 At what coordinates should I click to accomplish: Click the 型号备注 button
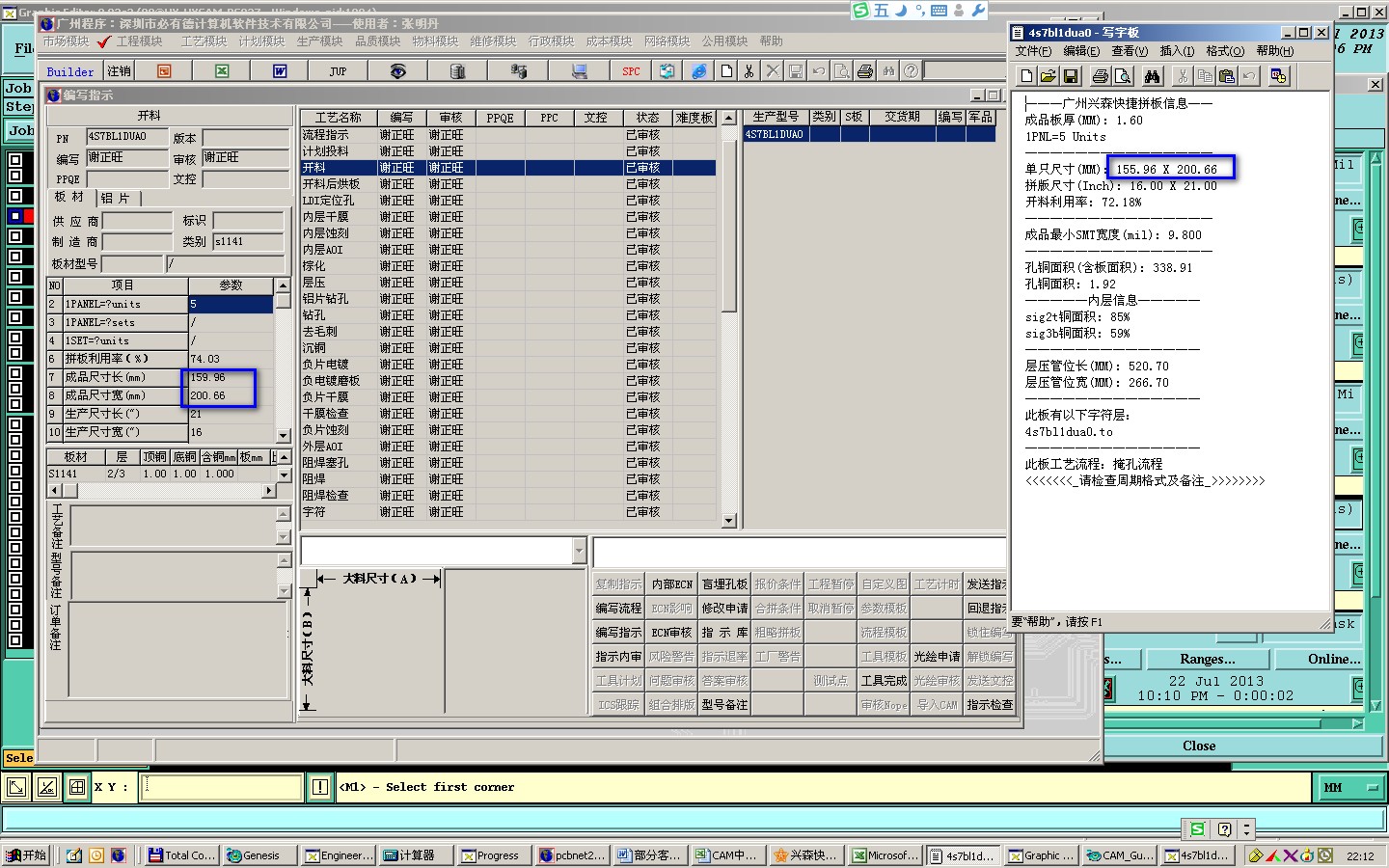(x=724, y=705)
